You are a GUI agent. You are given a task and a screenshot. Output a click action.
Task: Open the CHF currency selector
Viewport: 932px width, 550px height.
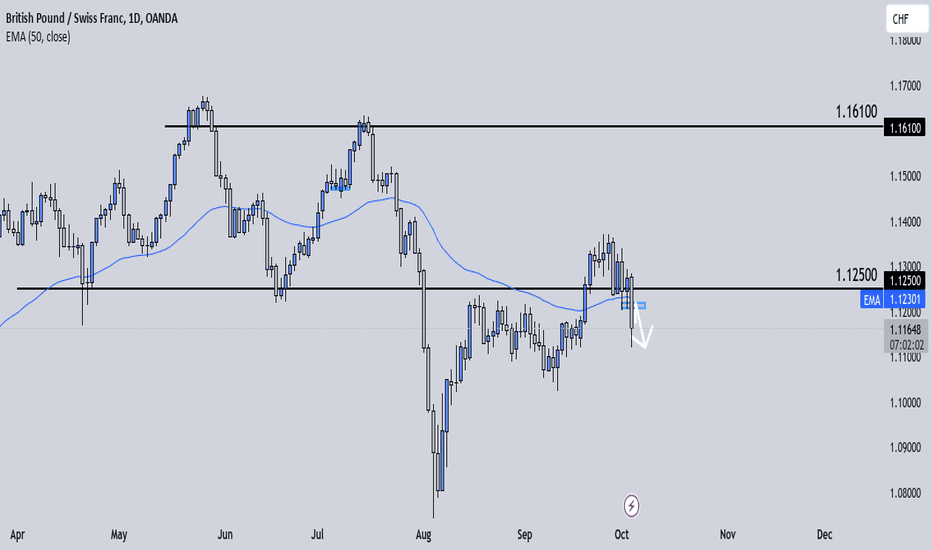click(x=906, y=19)
